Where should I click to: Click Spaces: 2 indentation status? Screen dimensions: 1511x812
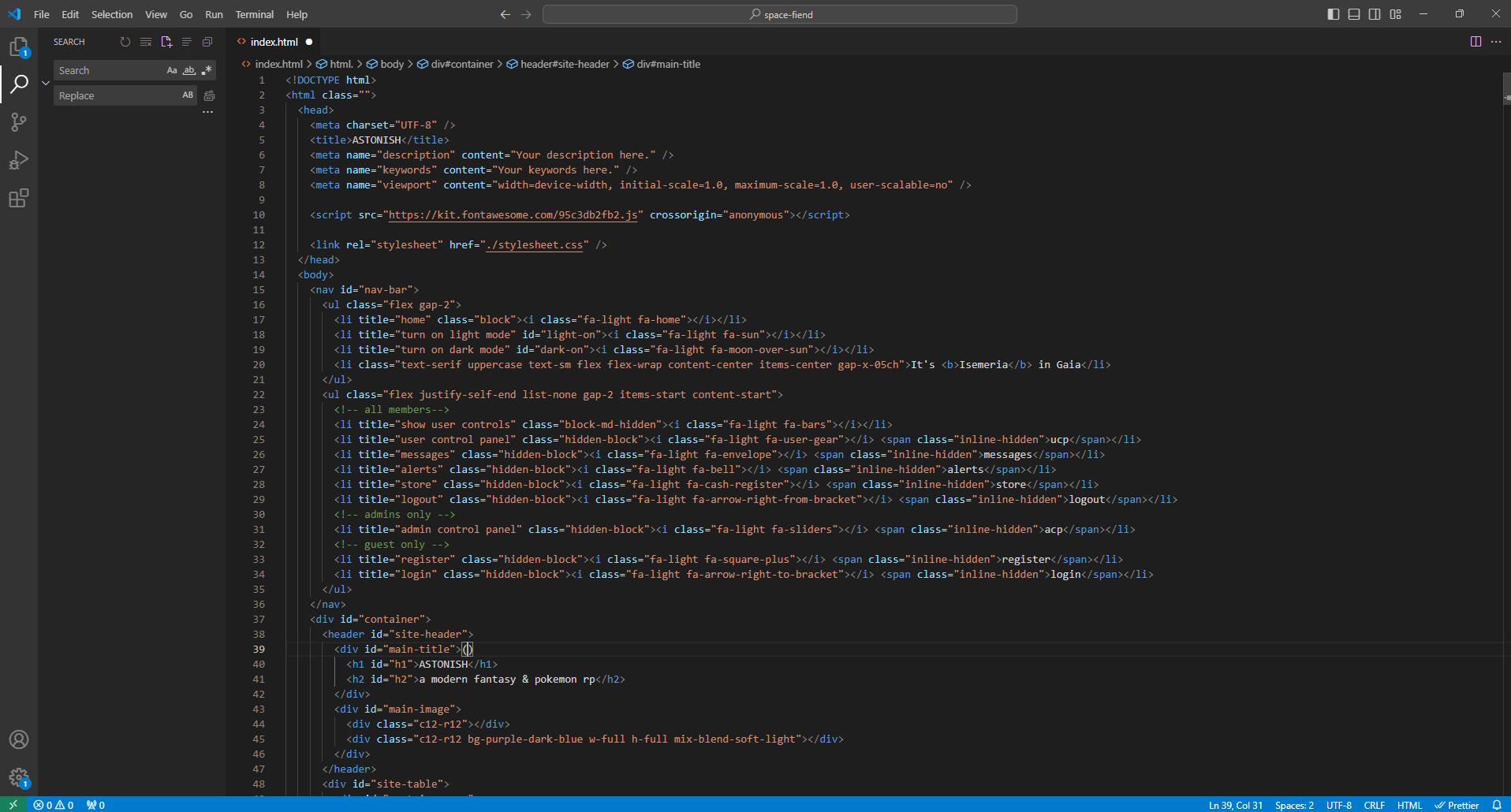(x=1294, y=805)
